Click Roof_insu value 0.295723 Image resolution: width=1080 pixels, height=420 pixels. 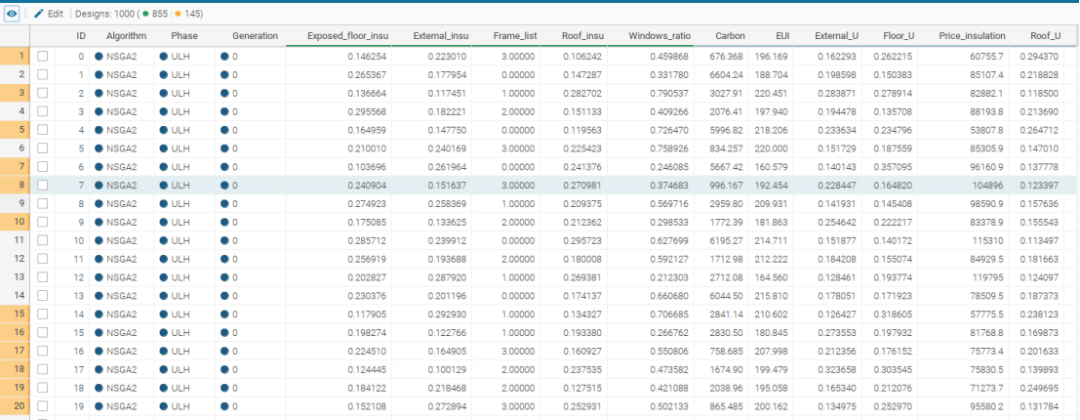click(582, 240)
